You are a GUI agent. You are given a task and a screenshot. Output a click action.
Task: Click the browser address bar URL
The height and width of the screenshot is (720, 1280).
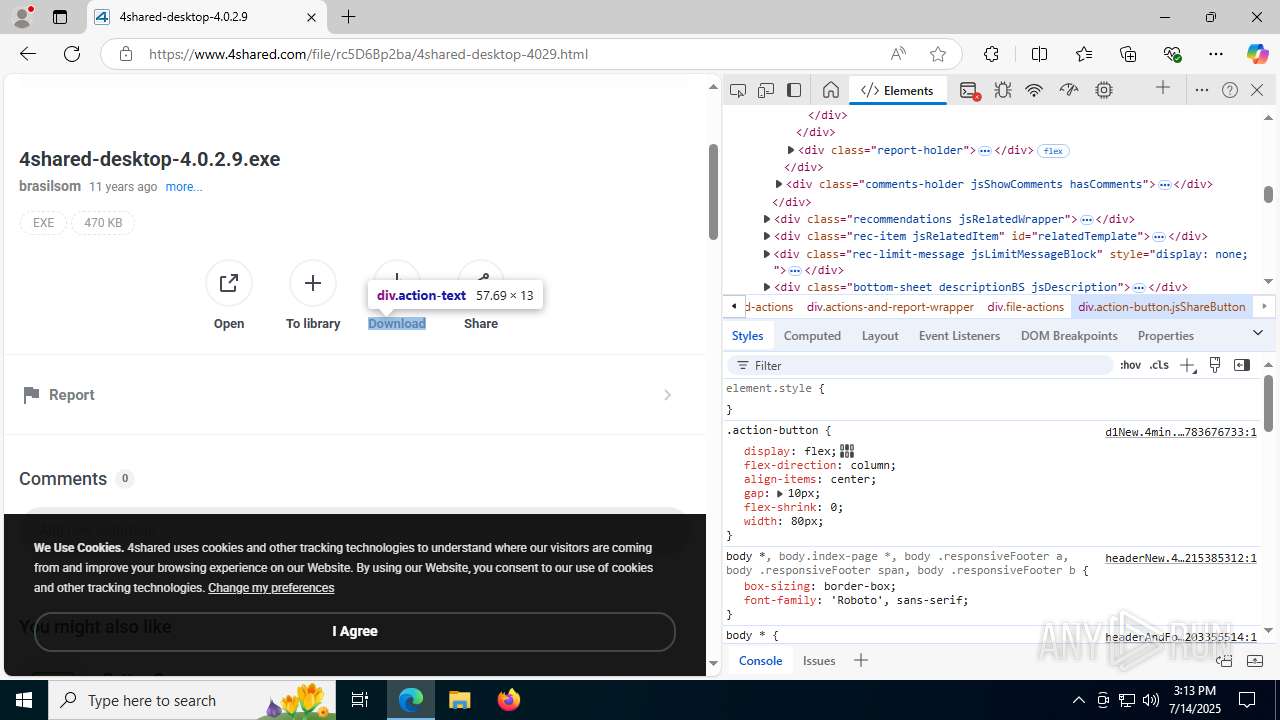(368, 54)
